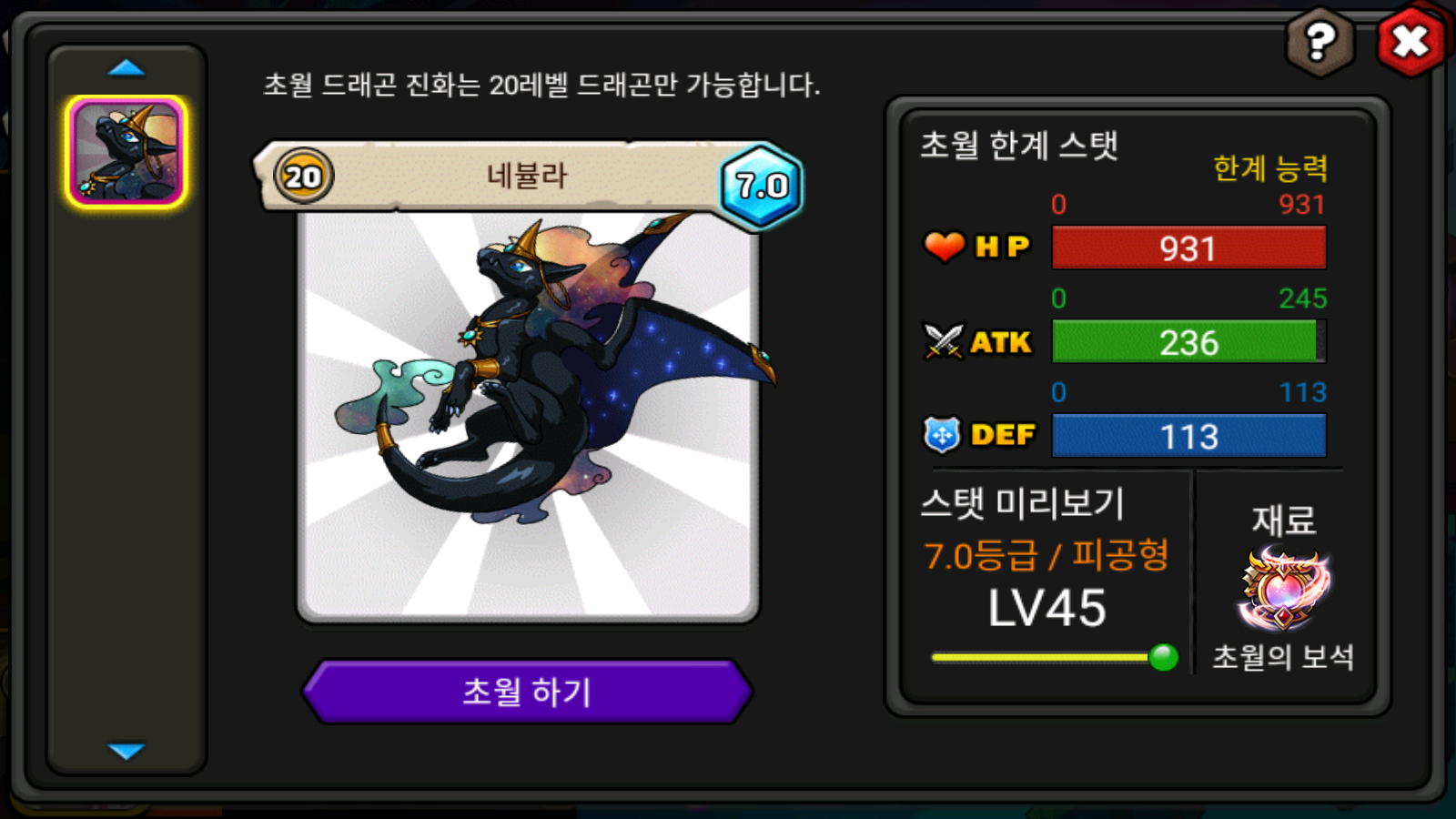Tap the purple 초월 하기 button
The height and width of the screenshot is (819, 1456).
[x=528, y=692]
